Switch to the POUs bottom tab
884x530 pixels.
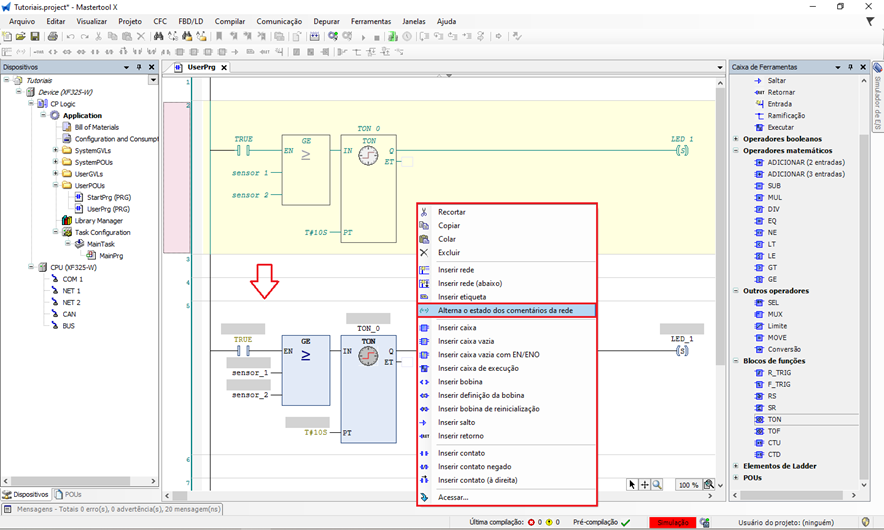[69, 494]
